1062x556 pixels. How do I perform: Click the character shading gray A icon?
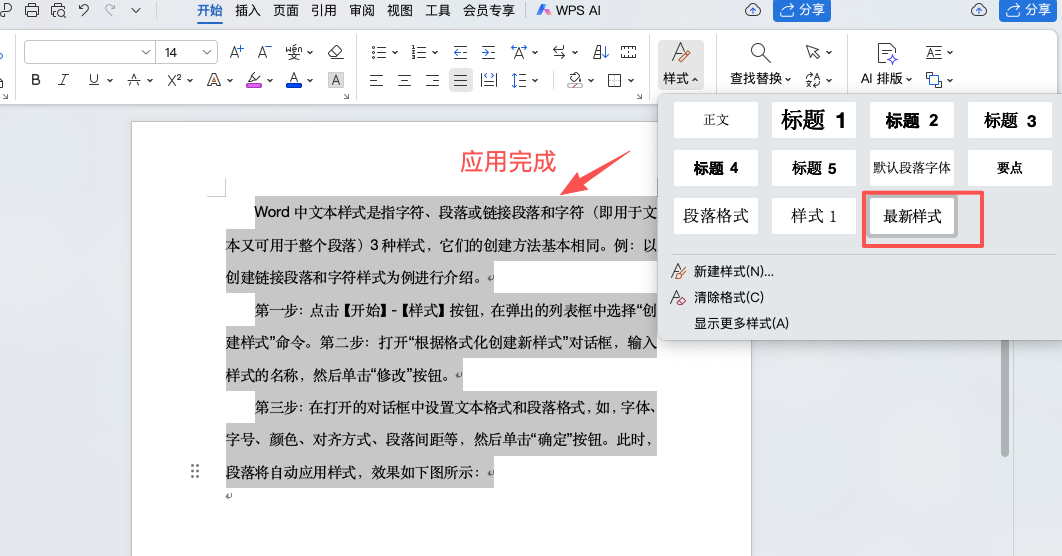[335, 80]
